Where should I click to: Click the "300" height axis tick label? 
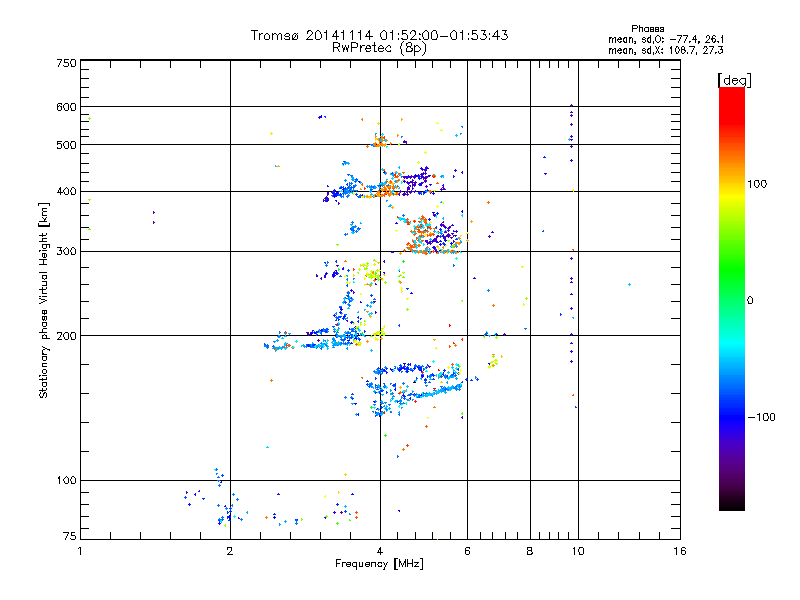click(x=66, y=251)
